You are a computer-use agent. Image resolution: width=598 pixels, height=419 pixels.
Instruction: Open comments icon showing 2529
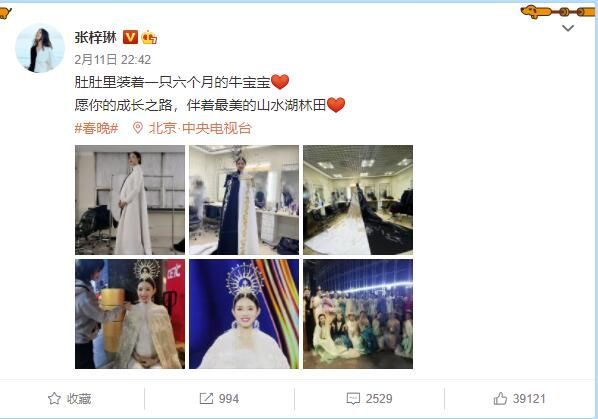pos(353,399)
